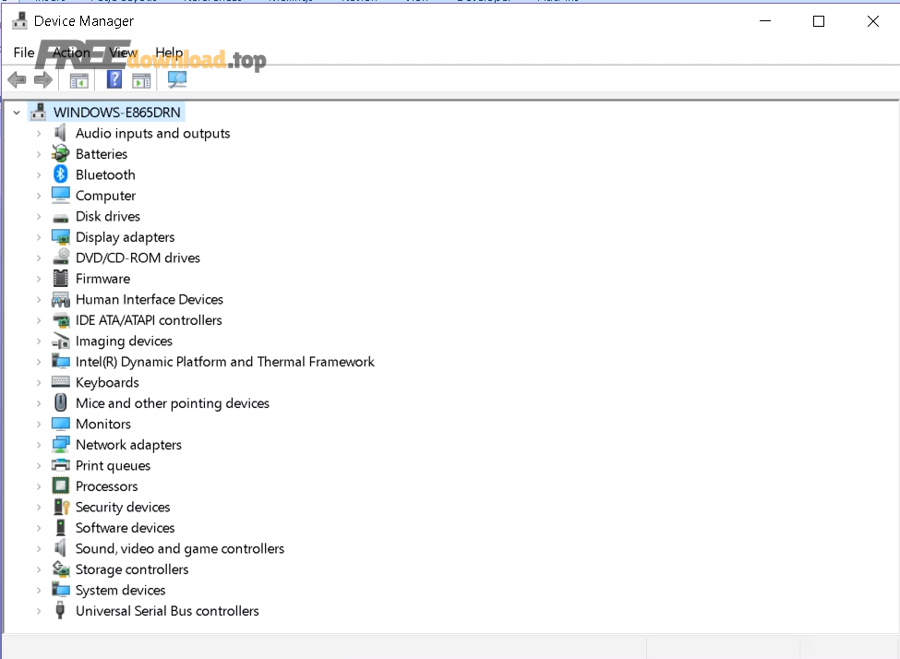Open the File menu
Image resolution: width=900 pixels, height=659 pixels.
[24, 52]
